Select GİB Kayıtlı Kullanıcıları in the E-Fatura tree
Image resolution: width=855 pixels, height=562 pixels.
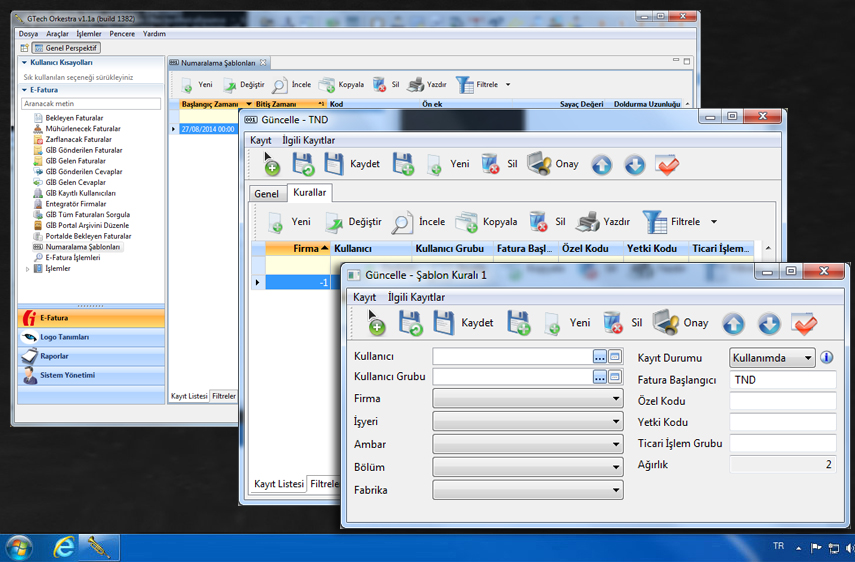tap(80, 193)
